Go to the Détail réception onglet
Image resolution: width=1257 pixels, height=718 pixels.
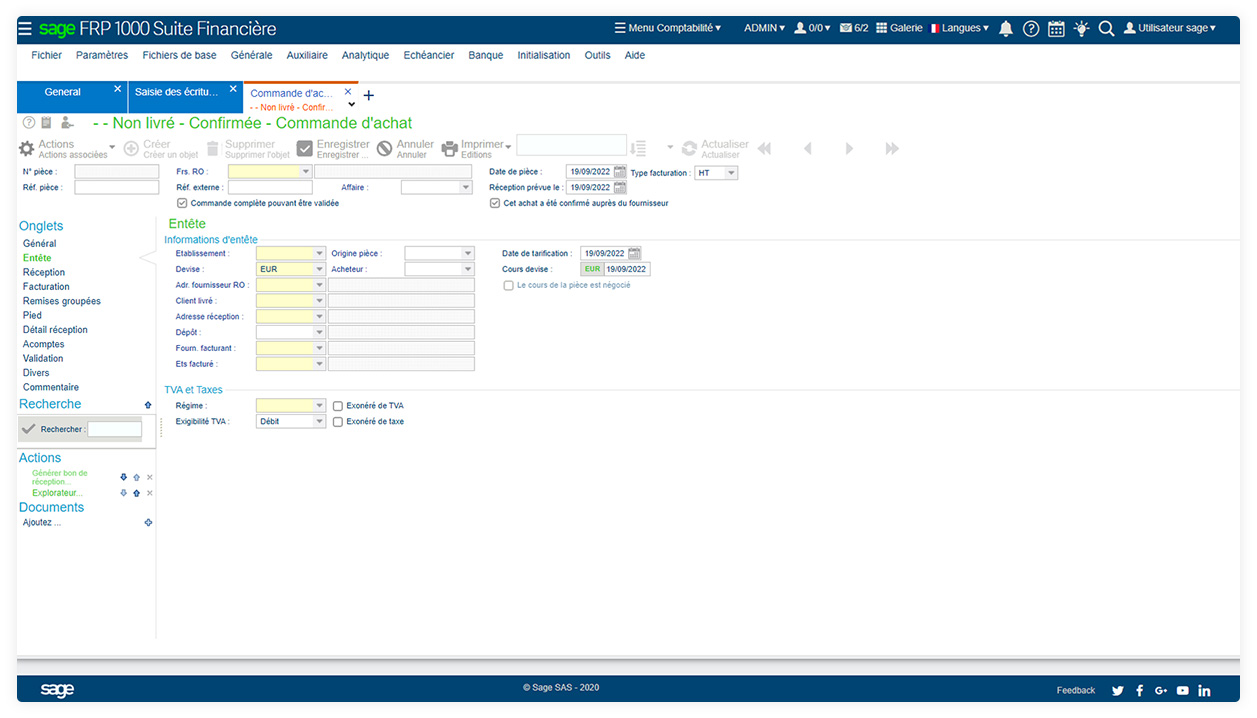55,330
